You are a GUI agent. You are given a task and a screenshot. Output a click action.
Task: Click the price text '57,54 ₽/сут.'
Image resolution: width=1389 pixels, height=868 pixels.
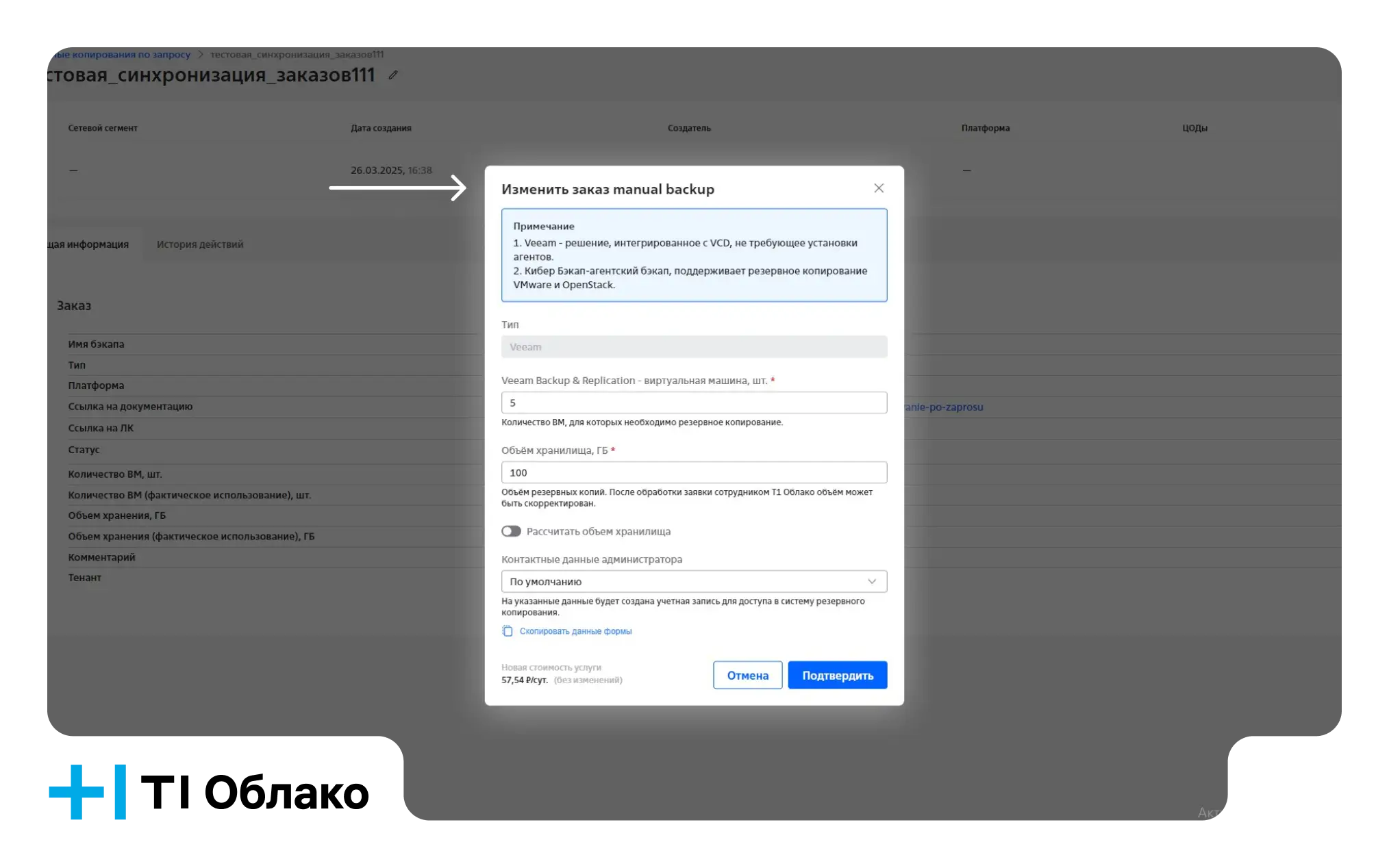(x=525, y=680)
